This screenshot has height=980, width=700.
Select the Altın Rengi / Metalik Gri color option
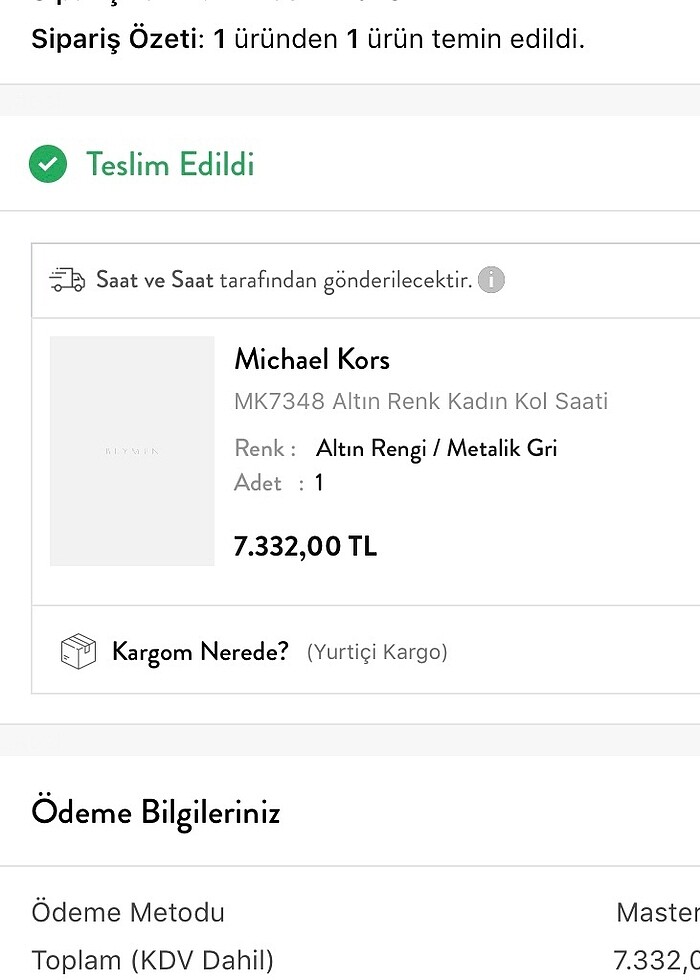pyautogui.click(x=437, y=448)
